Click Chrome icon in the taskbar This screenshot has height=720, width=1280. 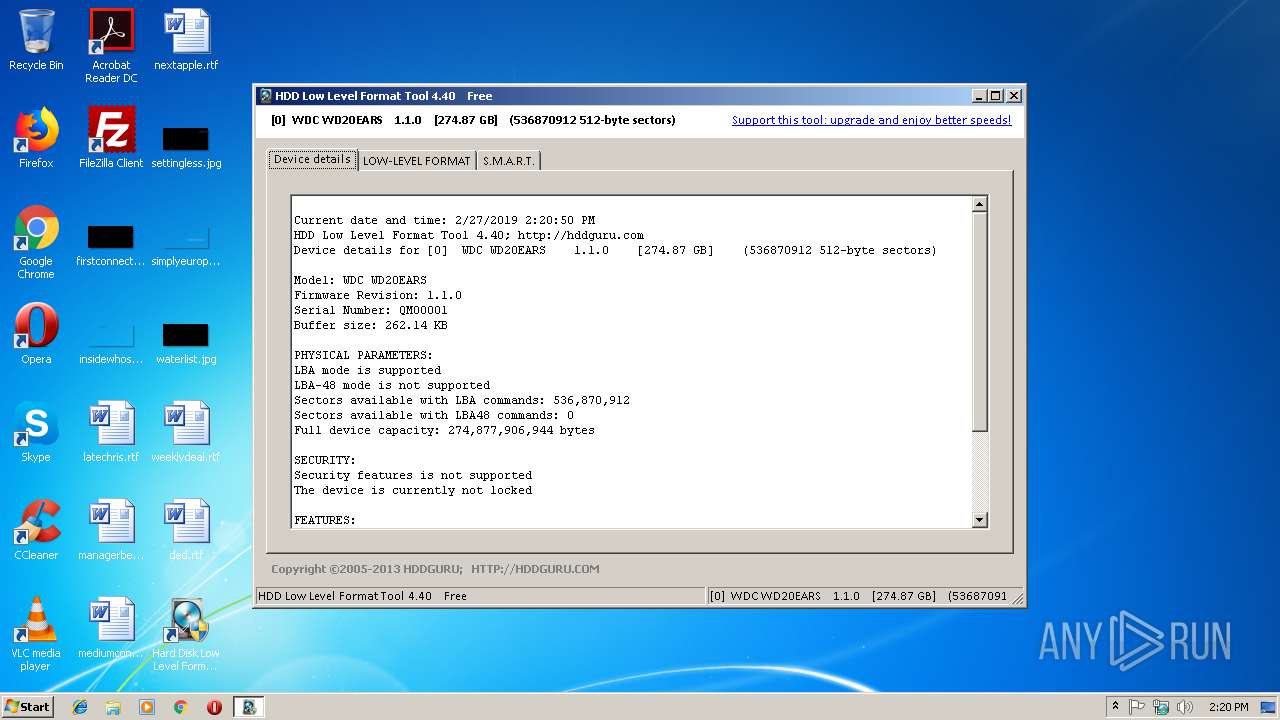coord(180,707)
